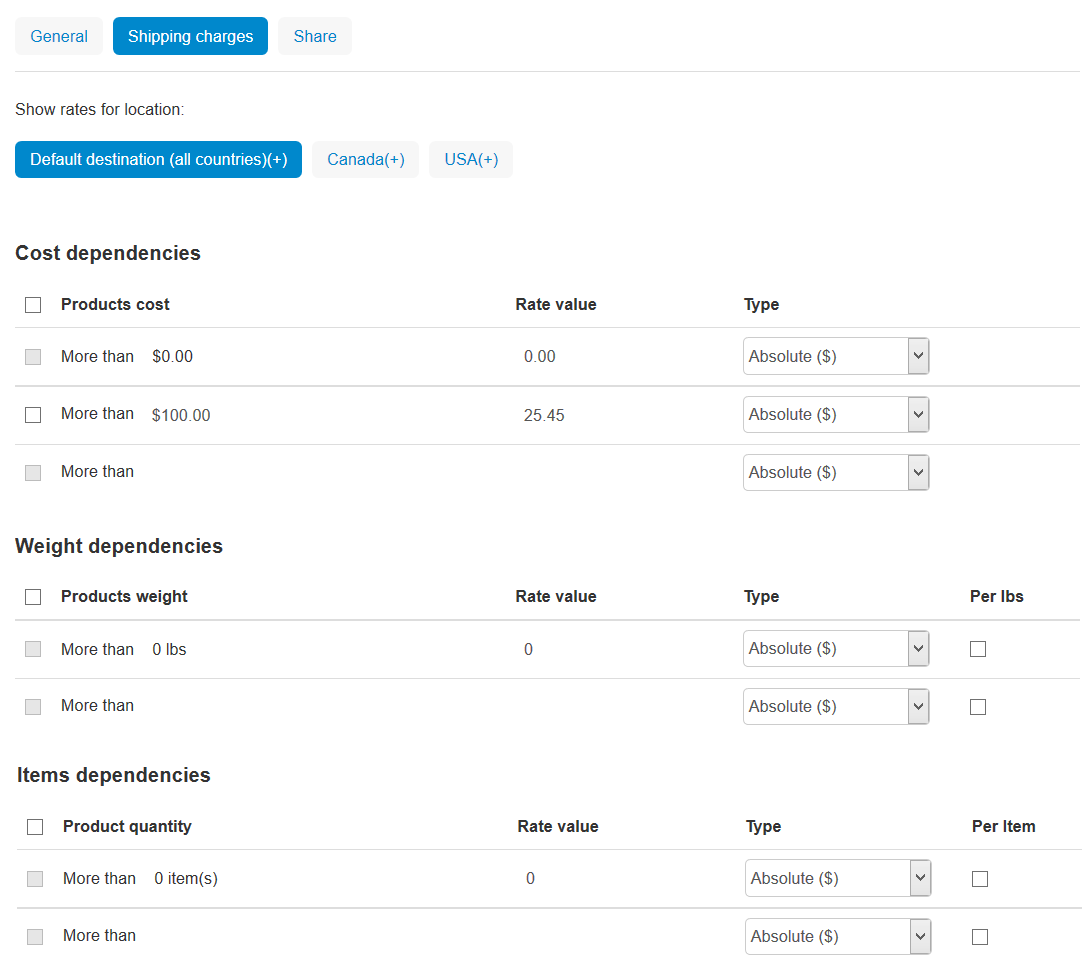Click the Product quantity column header

127,826
